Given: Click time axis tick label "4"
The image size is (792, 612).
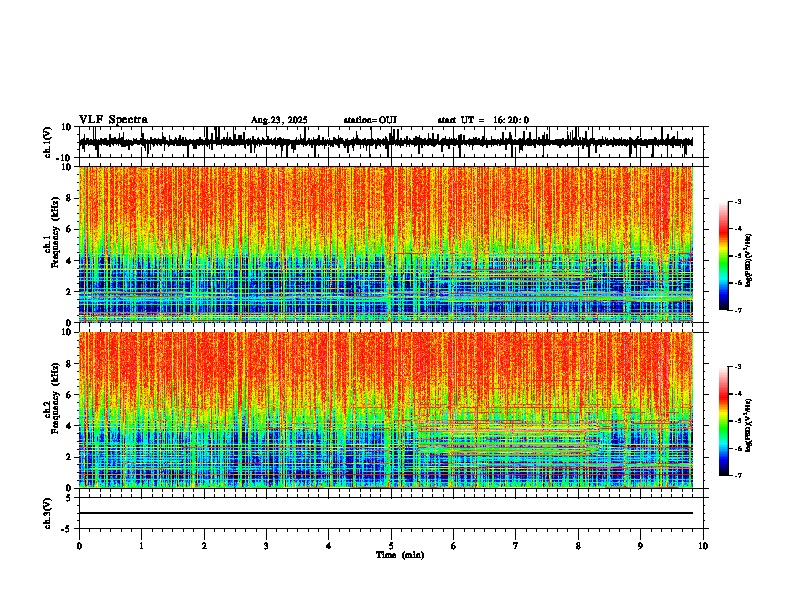Looking at the screenshot, I should pyautogui.click(x=329, y=546).
